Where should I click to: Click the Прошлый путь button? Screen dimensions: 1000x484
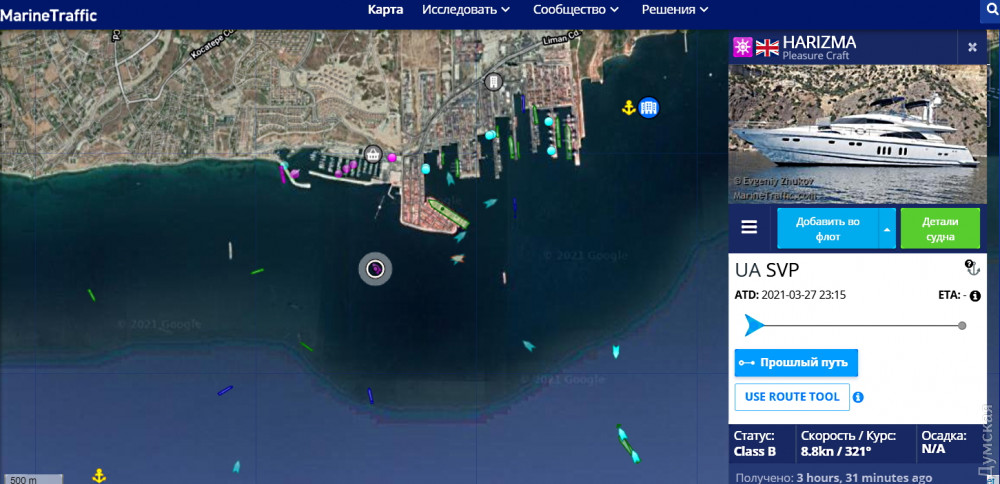click(x=796, y=363)
